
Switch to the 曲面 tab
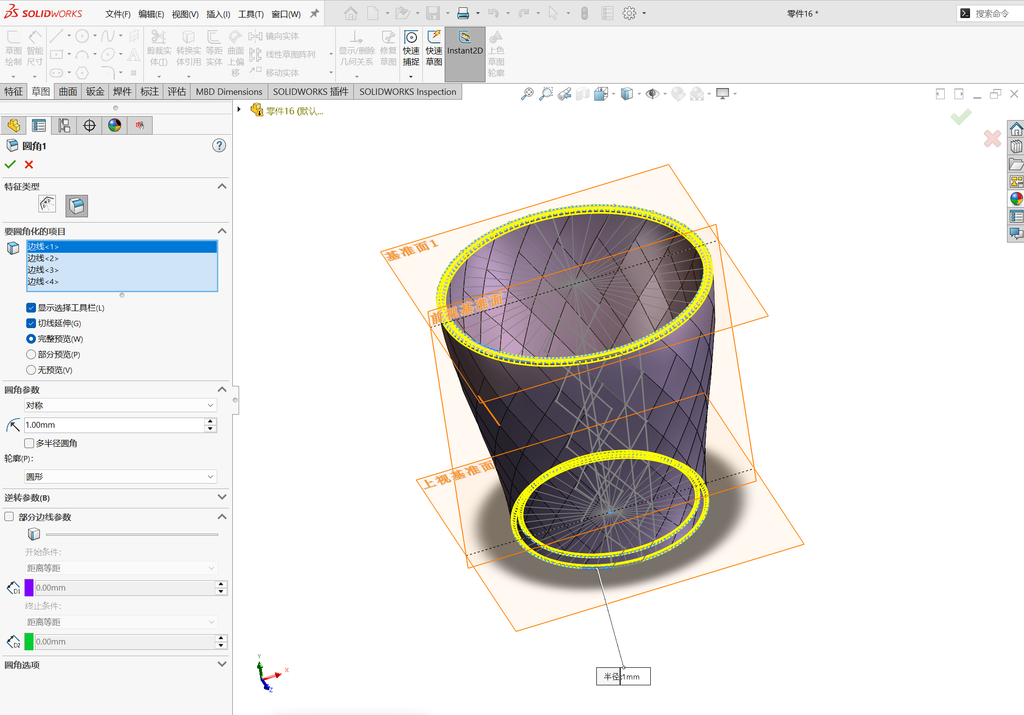(68, 92)
